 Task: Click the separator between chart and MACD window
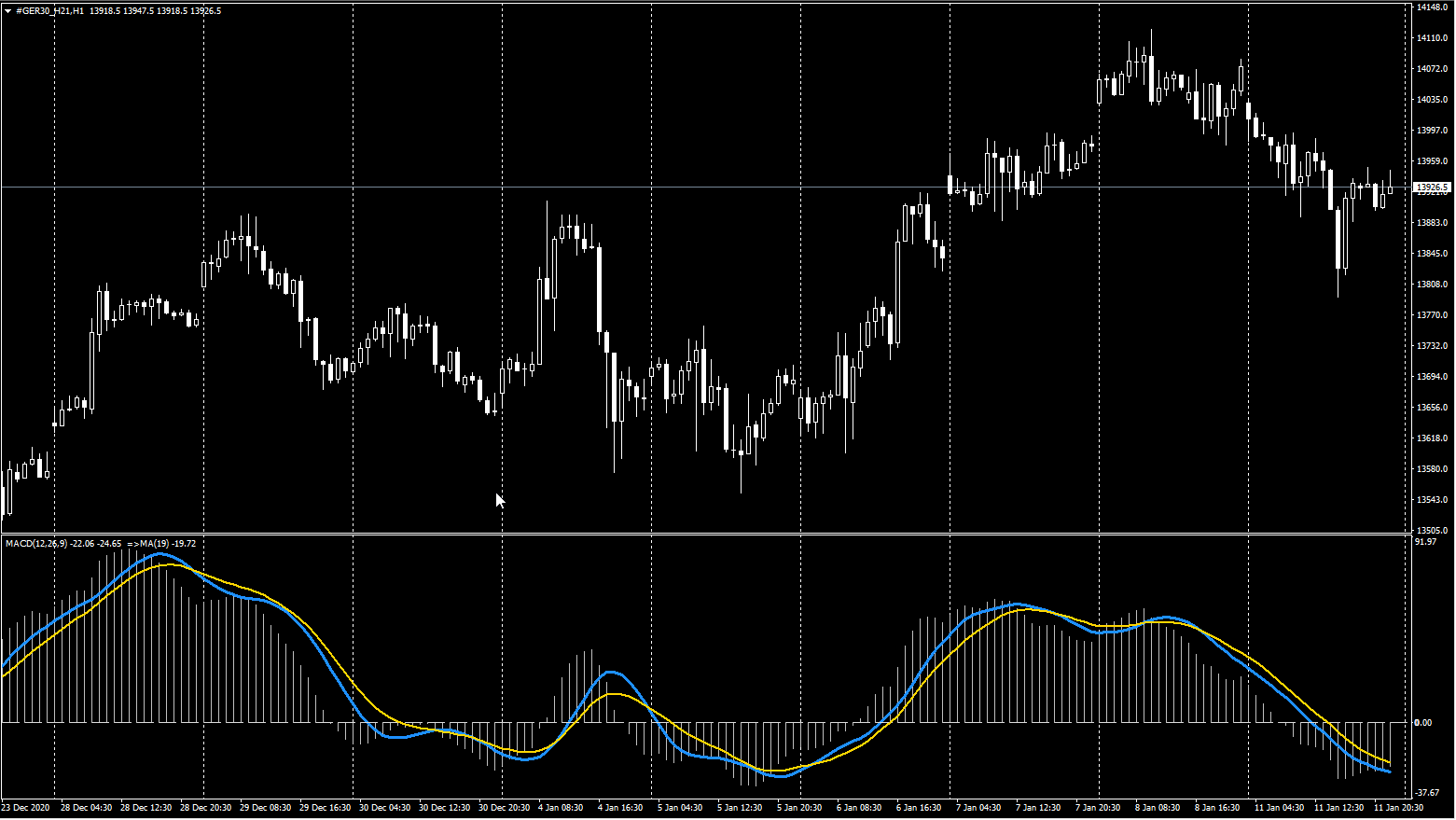pyautogui.click(x=706, y=535)
